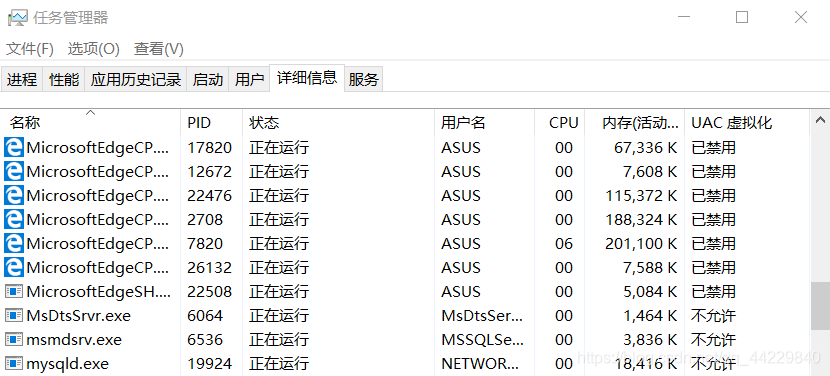The height and width of the screenshot is (376, 830).
Task: Switch to the 启动 tab
Action: point(208,79)
